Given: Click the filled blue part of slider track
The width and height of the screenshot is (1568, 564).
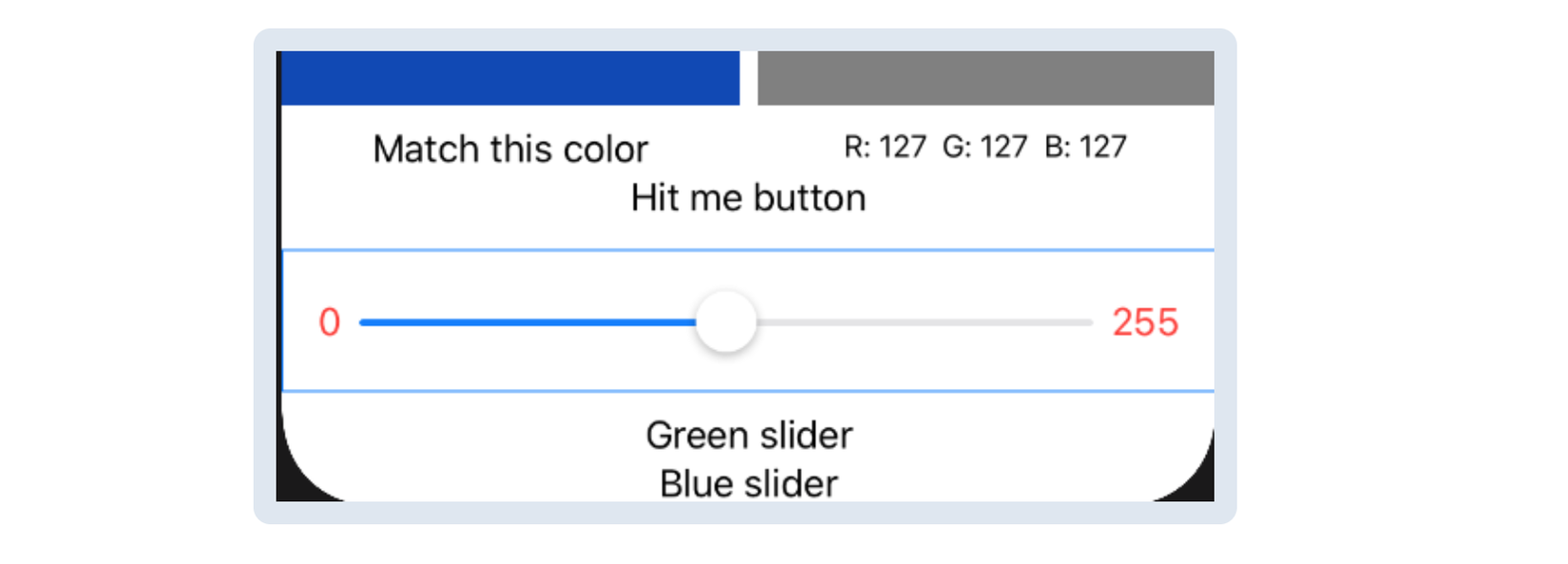Looking at the screenshot, I should tap(527, 322).
